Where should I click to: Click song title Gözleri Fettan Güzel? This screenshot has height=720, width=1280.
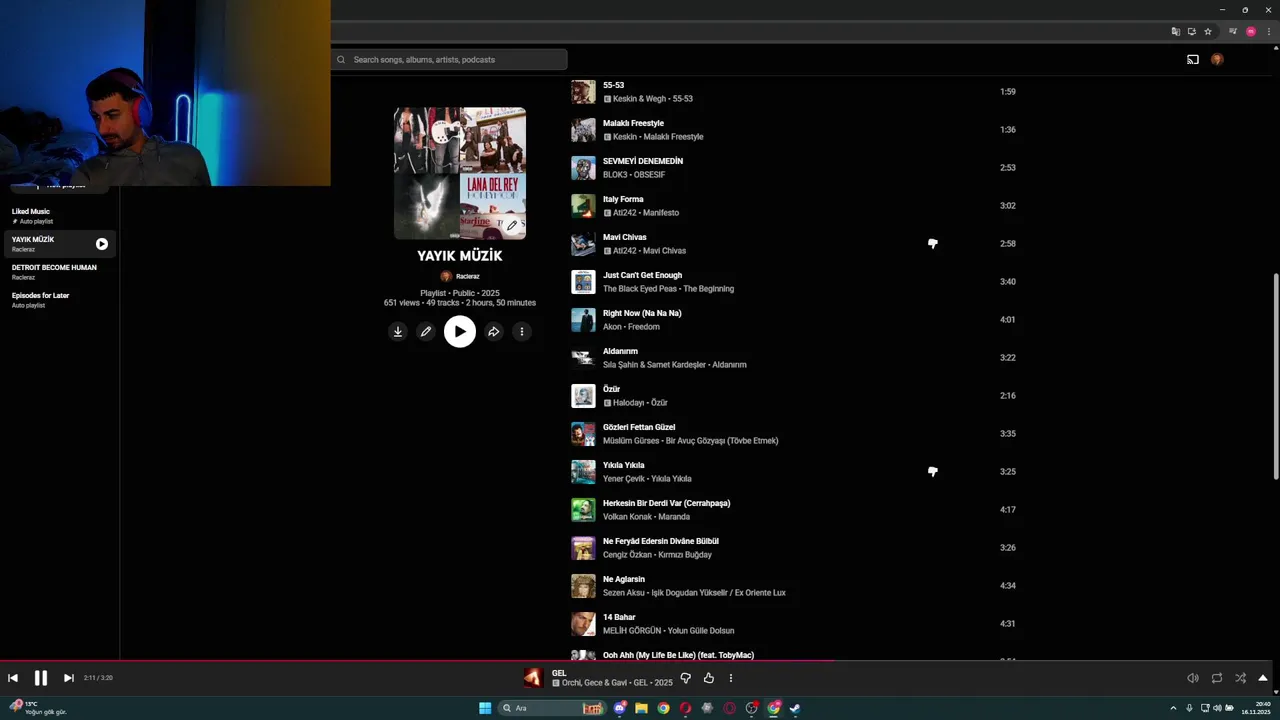(639, 427)
